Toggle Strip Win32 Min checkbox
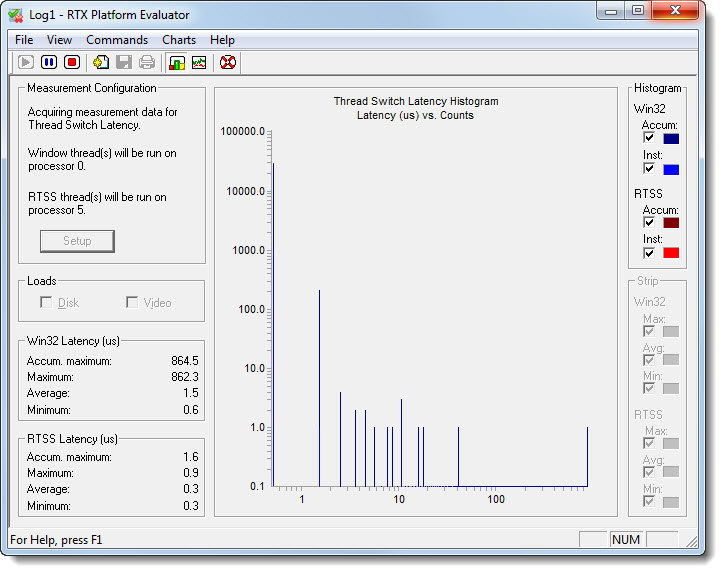 point(649,388)
